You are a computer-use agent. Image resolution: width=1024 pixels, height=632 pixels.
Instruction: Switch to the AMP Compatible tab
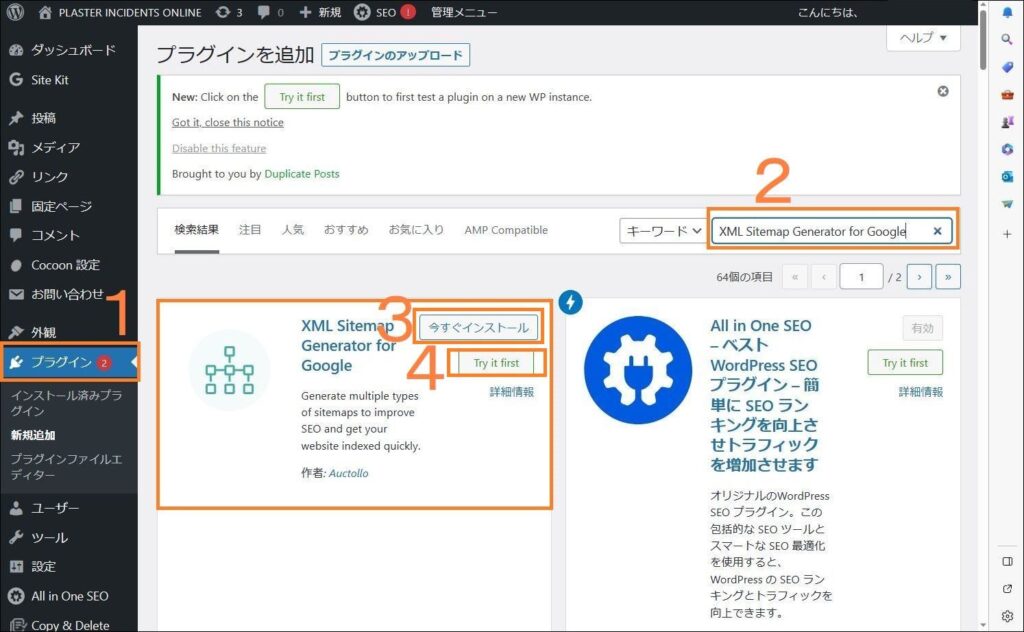[x=506, y=230]
